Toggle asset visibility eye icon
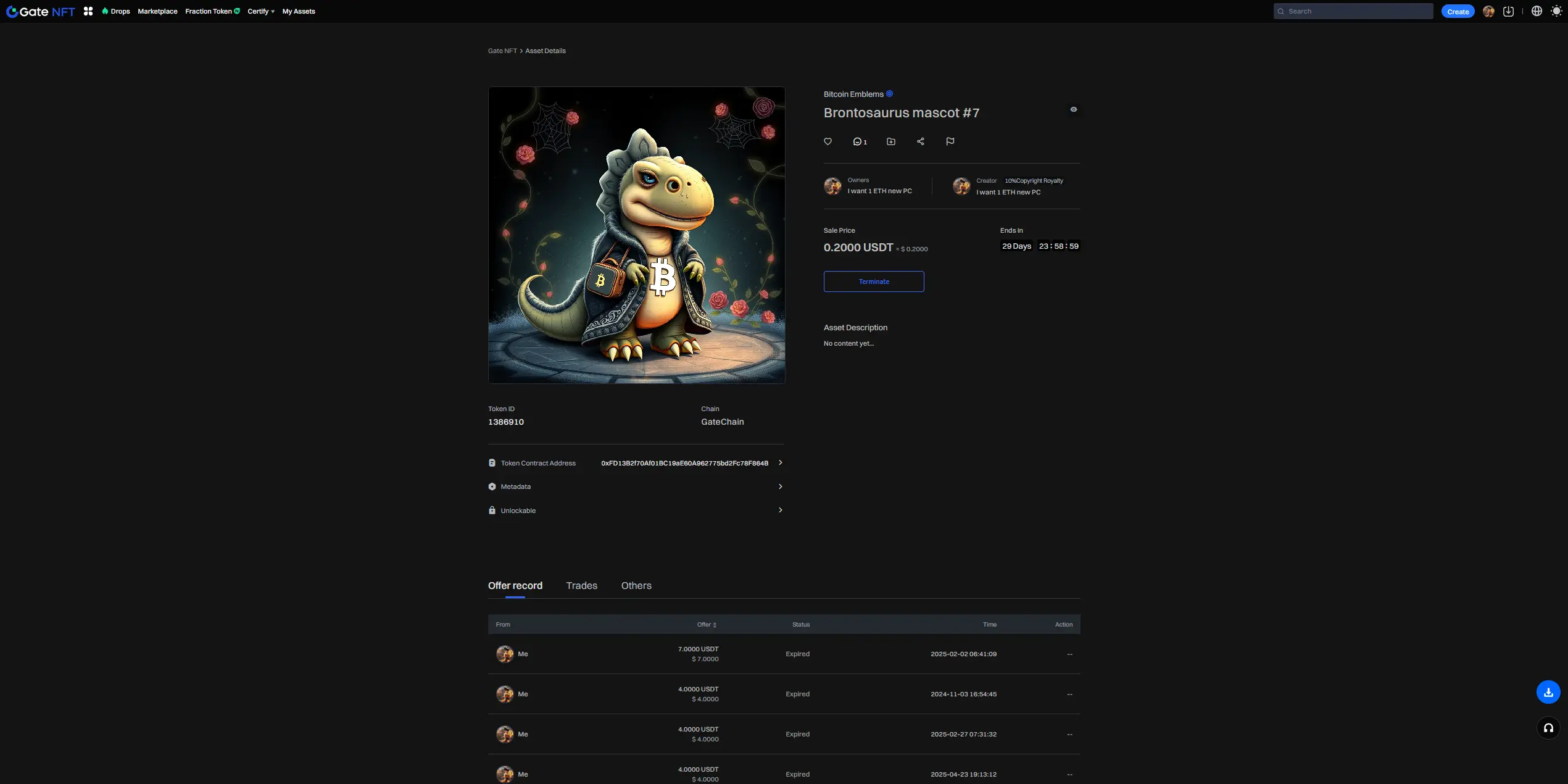The width and height of the screenshot is (1568, 784). (x=1073, y=109)
